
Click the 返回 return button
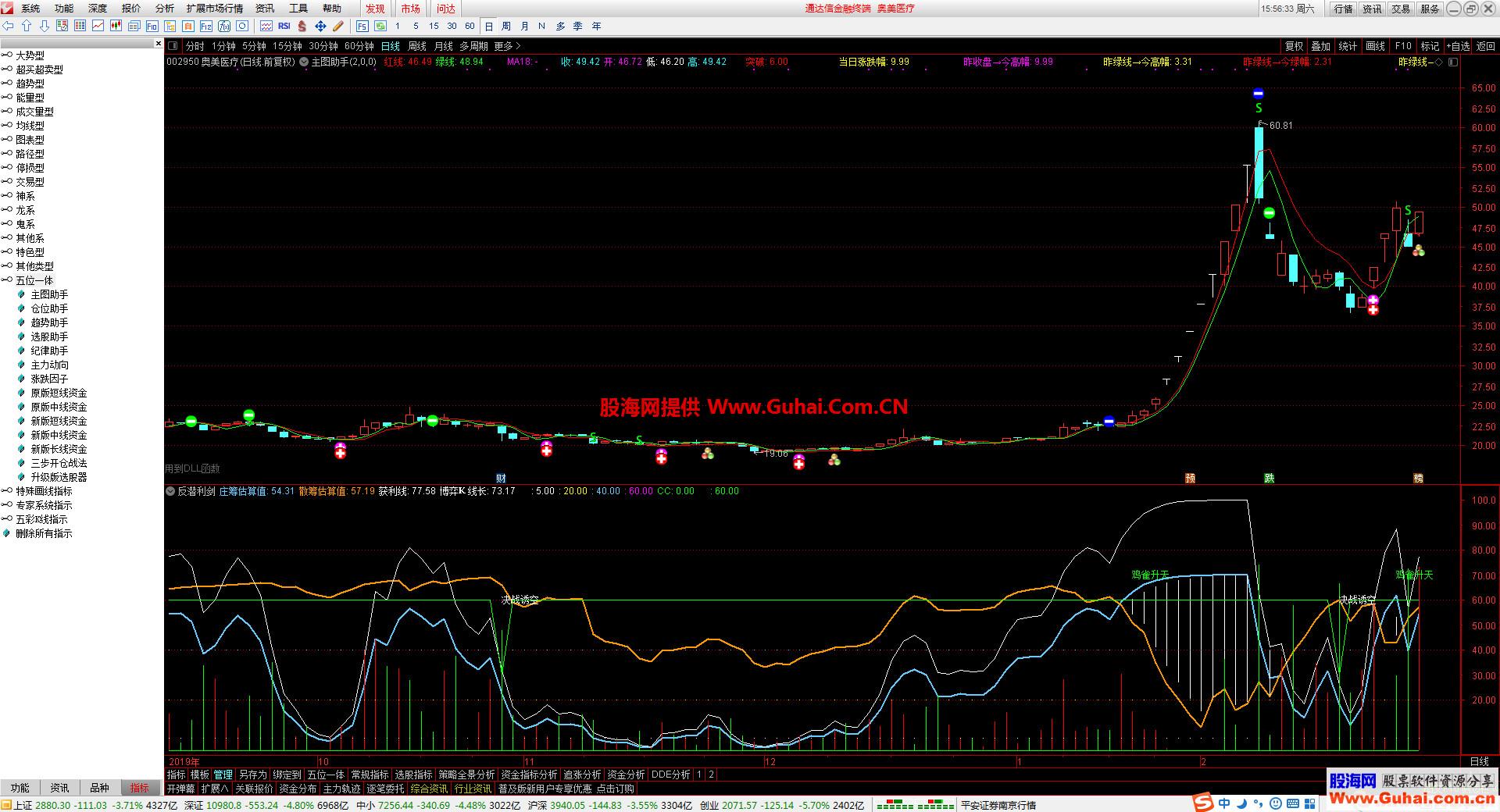(x=1485, y=46)
